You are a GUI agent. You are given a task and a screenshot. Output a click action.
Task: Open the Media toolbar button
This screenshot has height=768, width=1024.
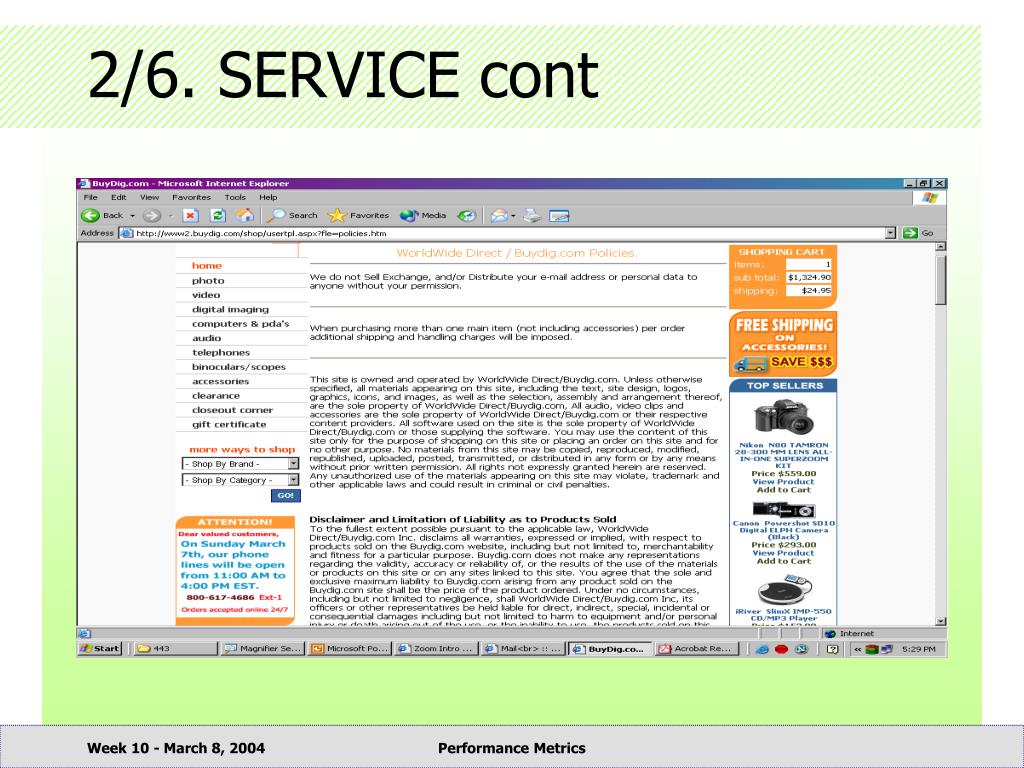tap(423, 216)
